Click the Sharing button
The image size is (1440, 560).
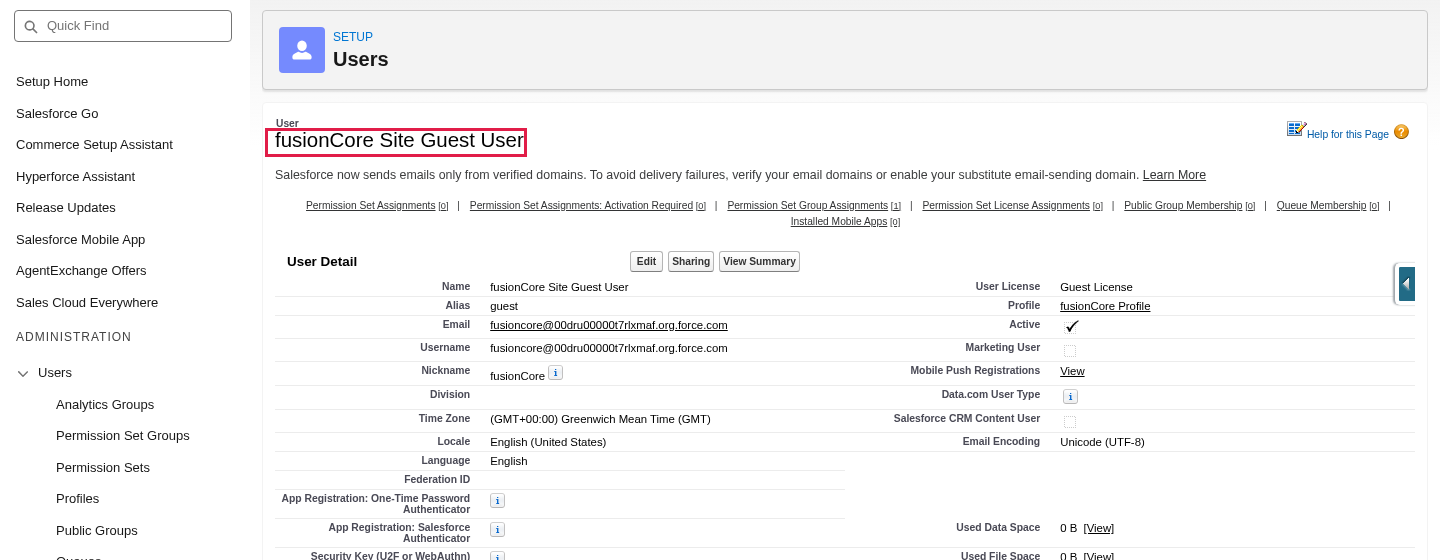(x=691, y=261)
